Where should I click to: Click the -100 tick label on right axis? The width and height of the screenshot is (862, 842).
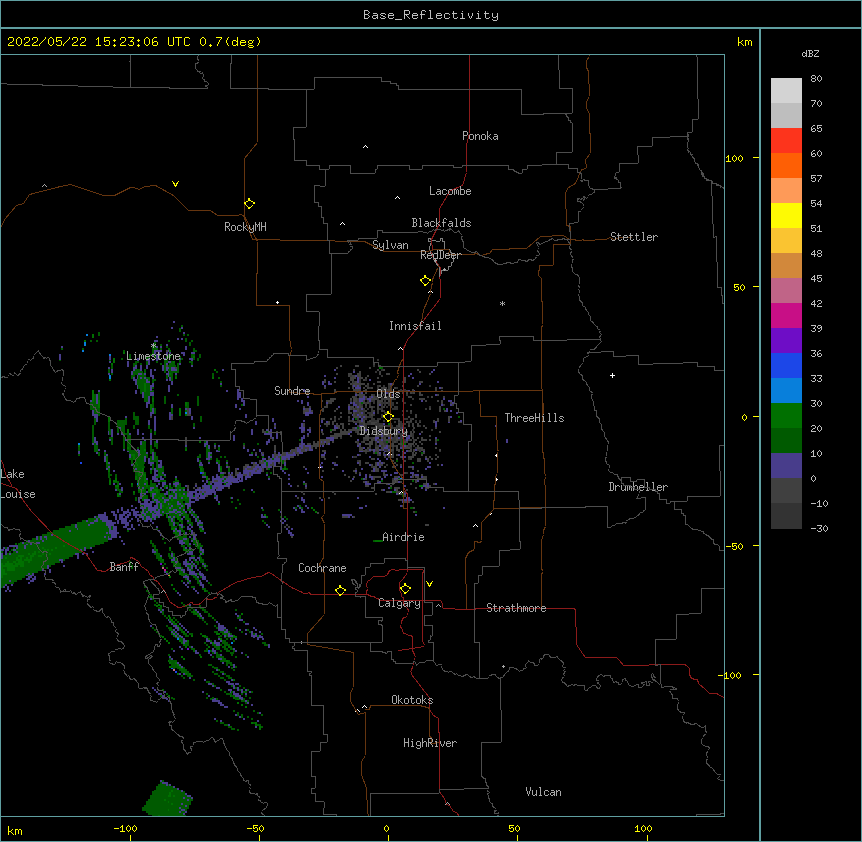pos(731,675)
